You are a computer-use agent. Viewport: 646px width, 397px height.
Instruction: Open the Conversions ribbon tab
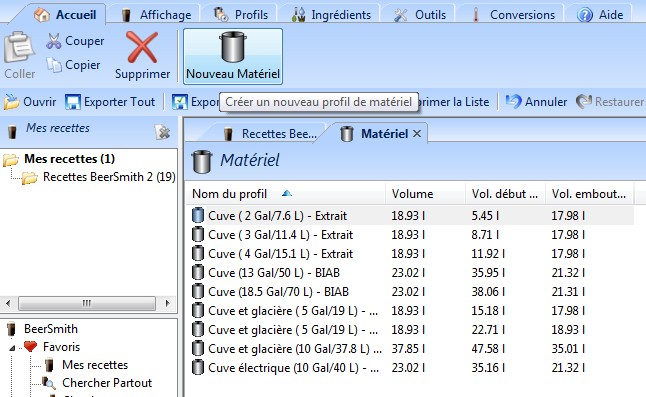(513, 15)
